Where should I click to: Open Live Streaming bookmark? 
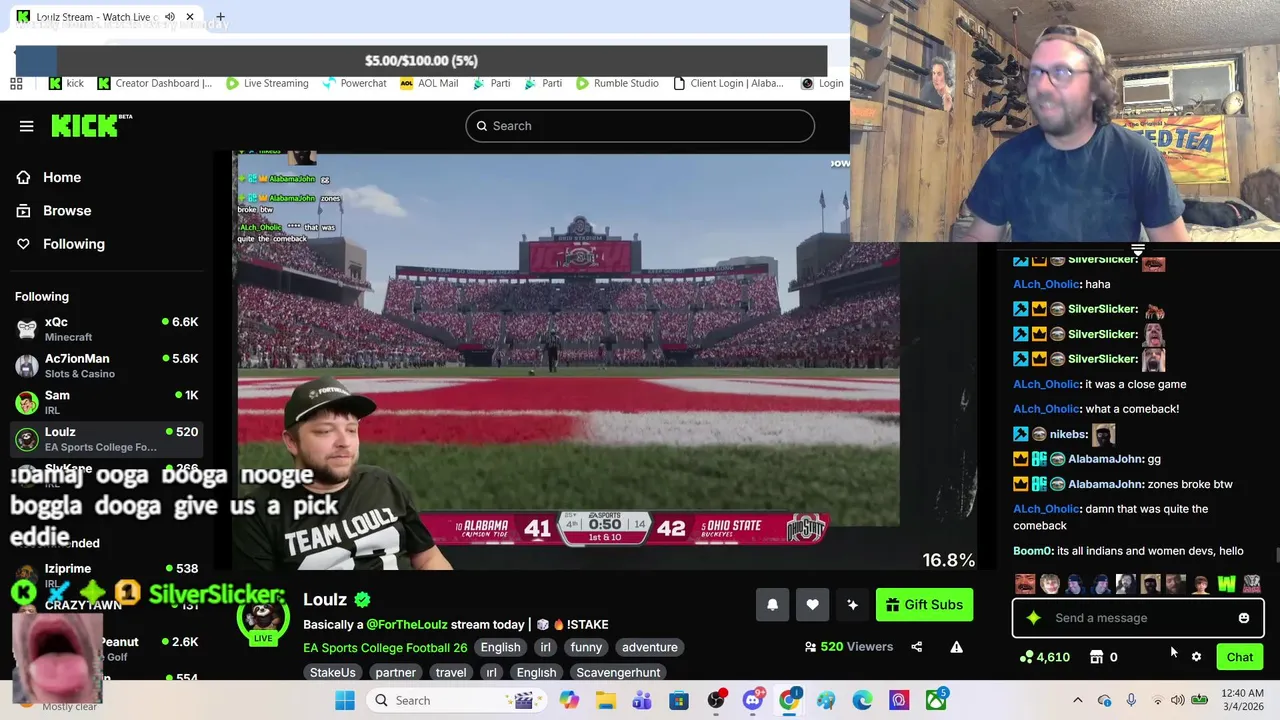pyautogui.click(x=267, y=83)
